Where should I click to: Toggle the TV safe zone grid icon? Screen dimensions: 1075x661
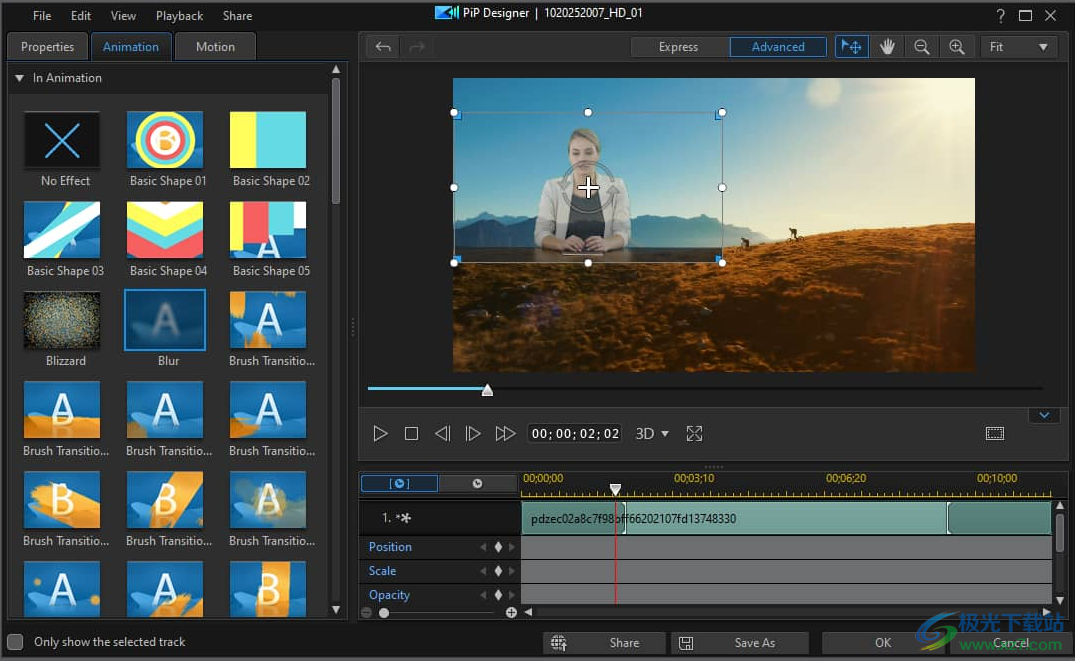995,433
